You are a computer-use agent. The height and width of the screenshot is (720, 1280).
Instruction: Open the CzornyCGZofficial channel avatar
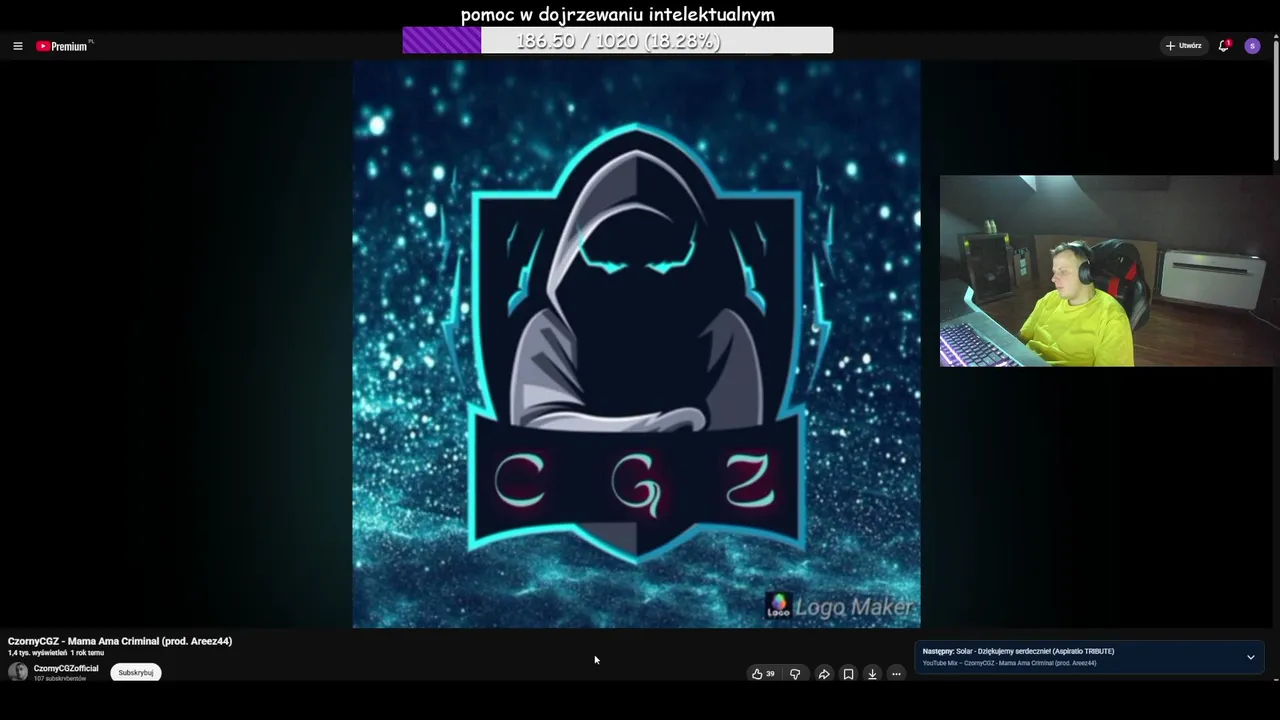(18, 672)
